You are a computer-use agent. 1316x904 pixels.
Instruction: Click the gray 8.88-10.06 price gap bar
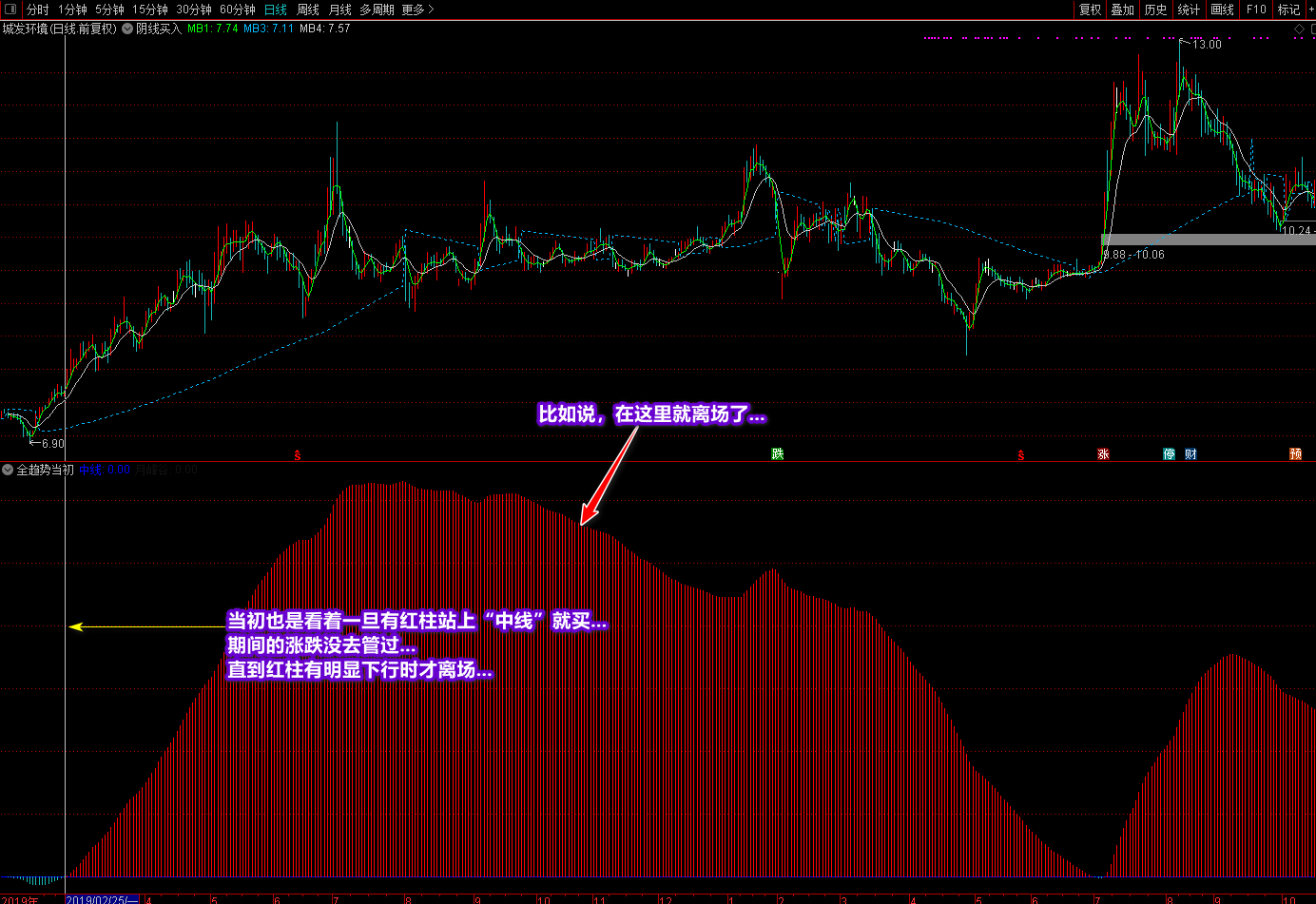[x=1208, y=240]
